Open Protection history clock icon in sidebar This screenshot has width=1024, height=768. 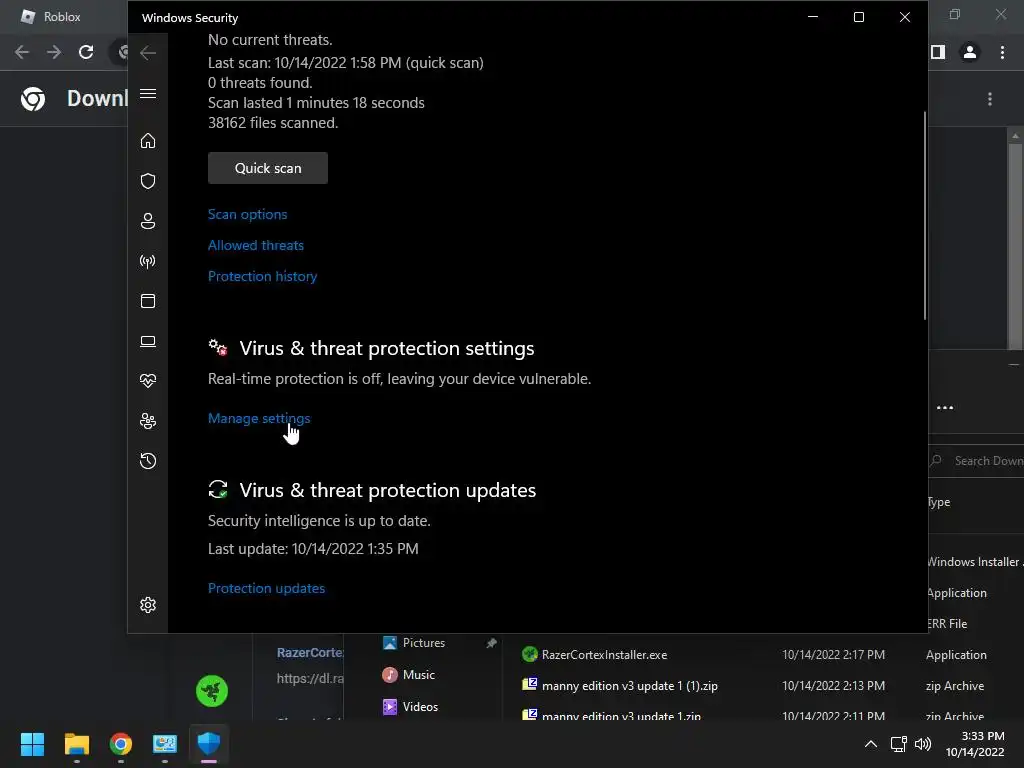click(x=148, y=461)
